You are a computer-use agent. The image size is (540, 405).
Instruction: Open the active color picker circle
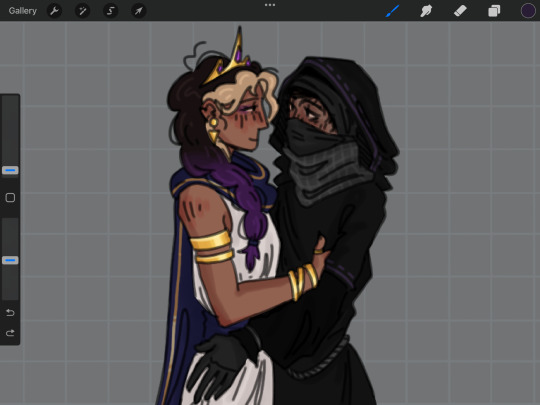click(x=528, y=11)
